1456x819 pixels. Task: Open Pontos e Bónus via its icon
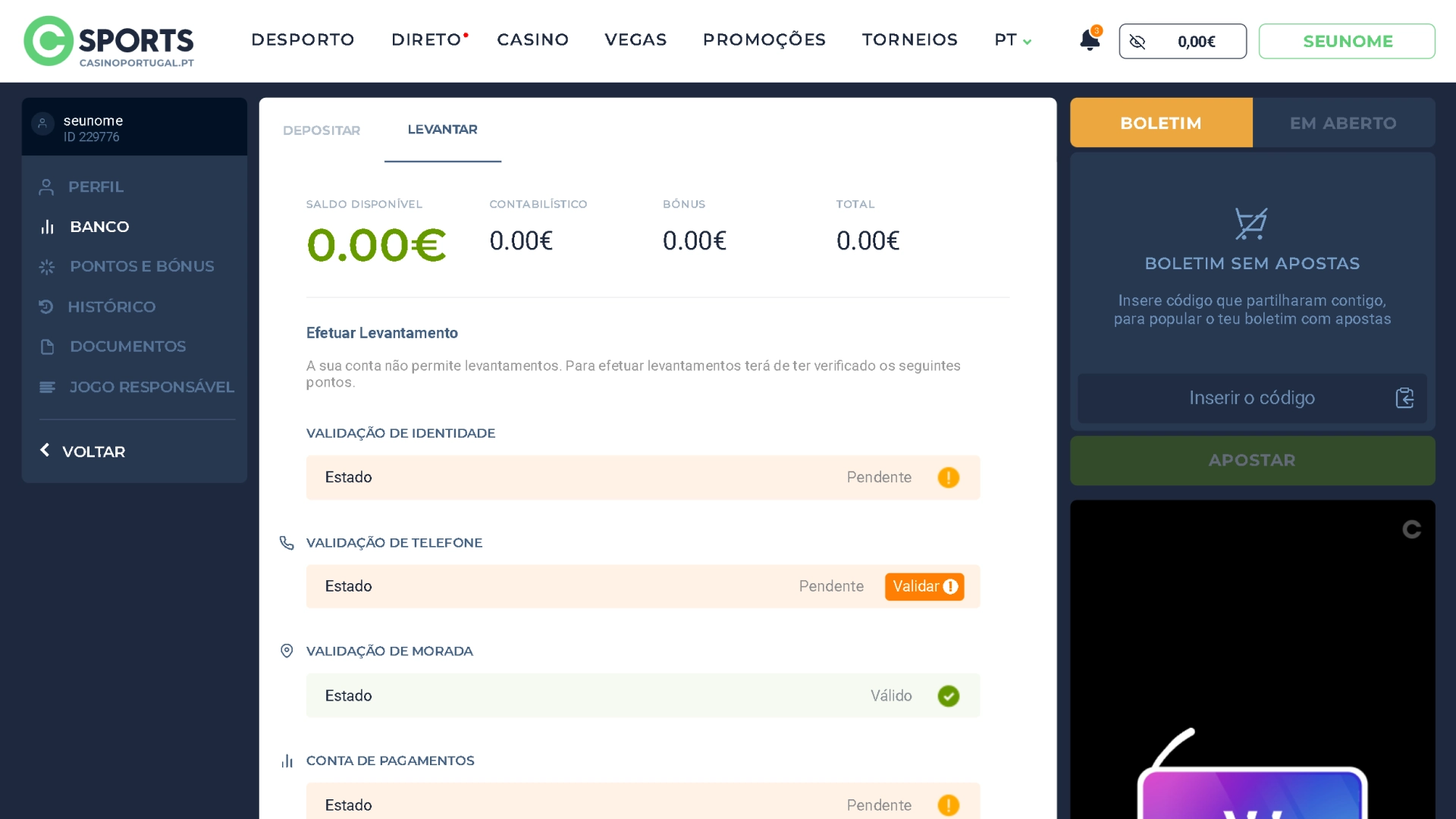click(45, 266)
